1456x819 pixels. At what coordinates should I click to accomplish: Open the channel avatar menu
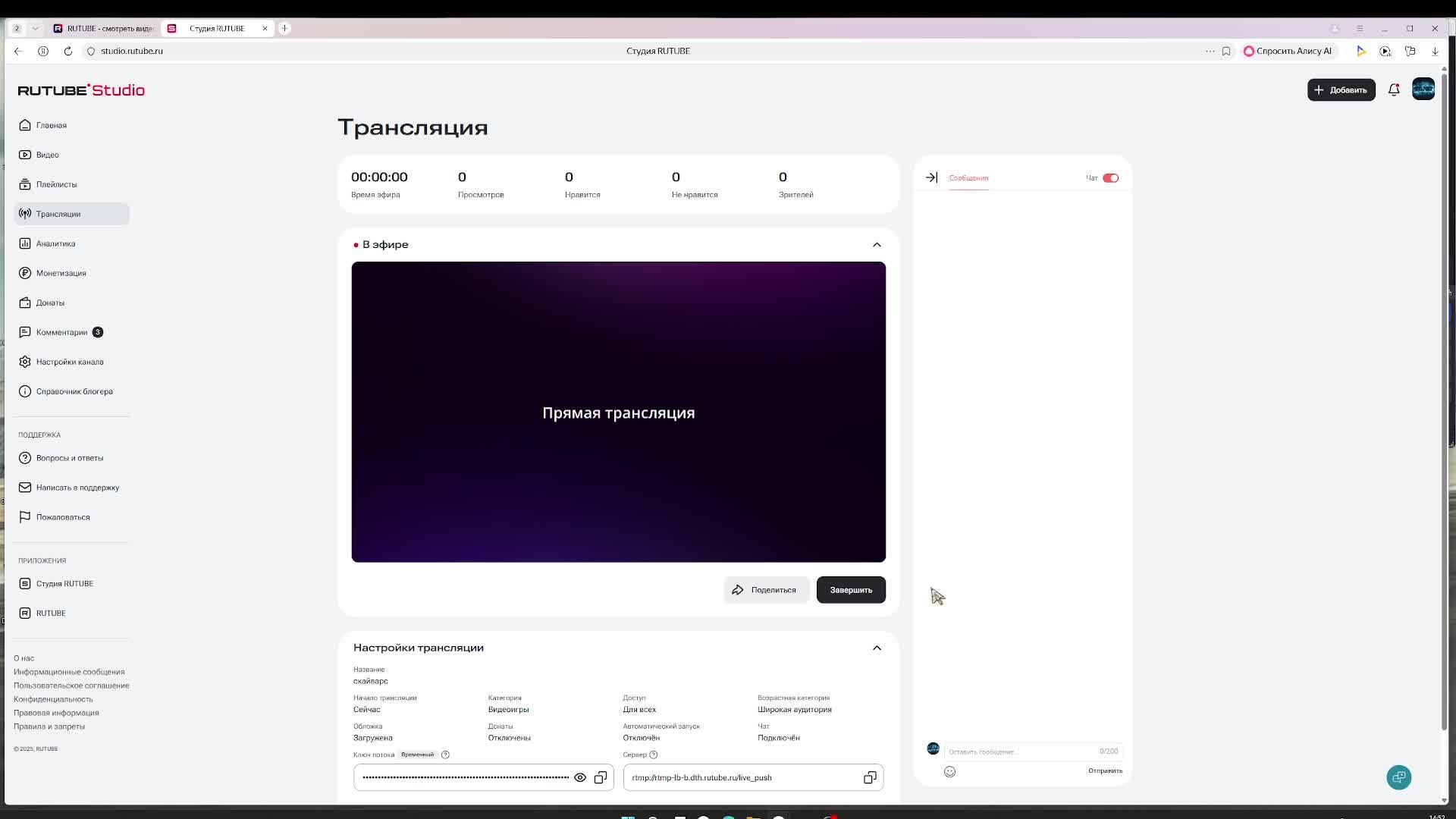[1423, 89]
